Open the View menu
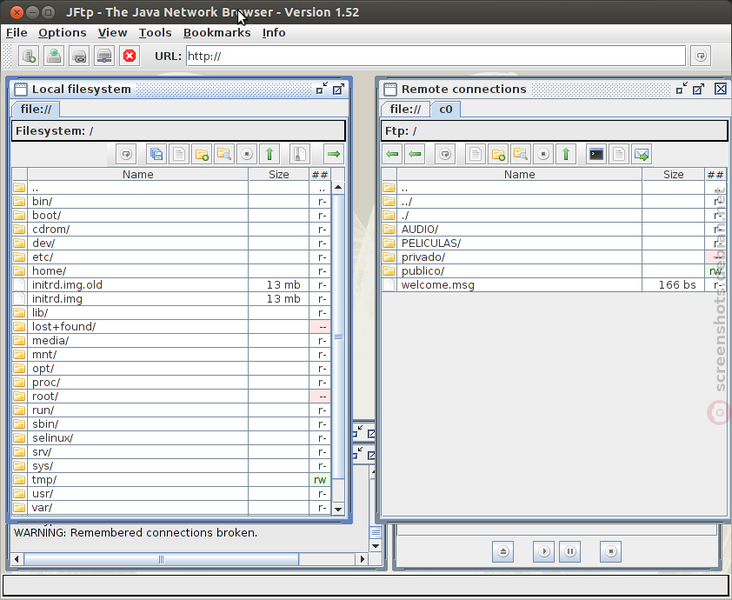The width and height of the screenshot is (732, 600). (113, 33)
